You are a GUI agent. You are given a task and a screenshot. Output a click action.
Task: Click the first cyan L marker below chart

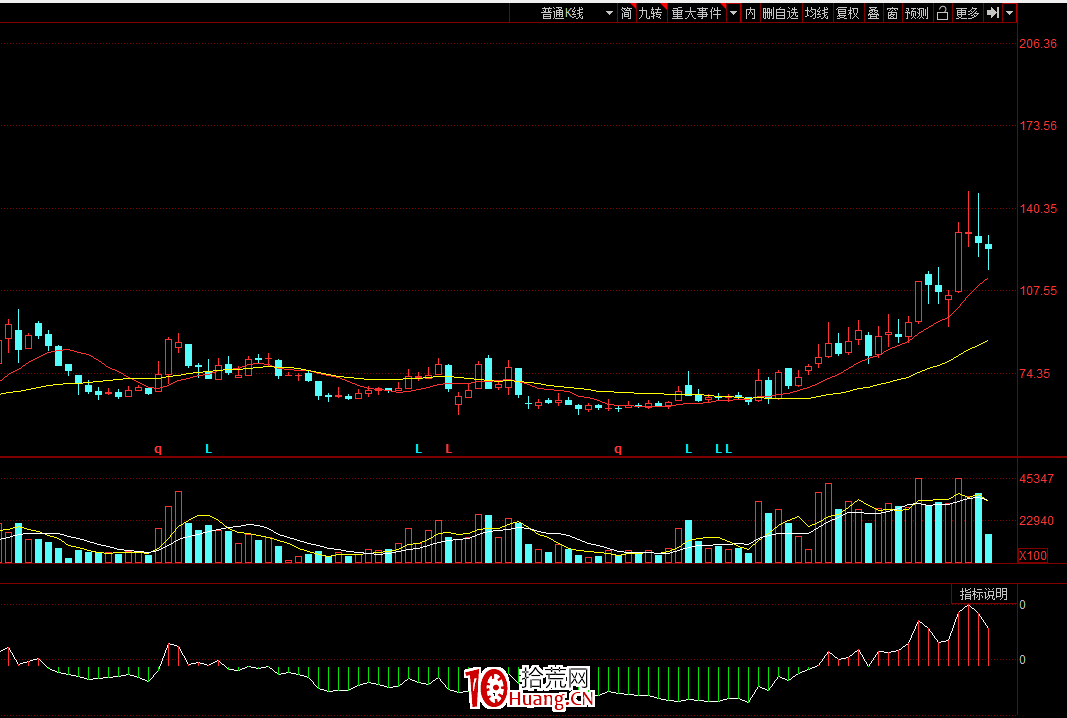pos(208,449)
